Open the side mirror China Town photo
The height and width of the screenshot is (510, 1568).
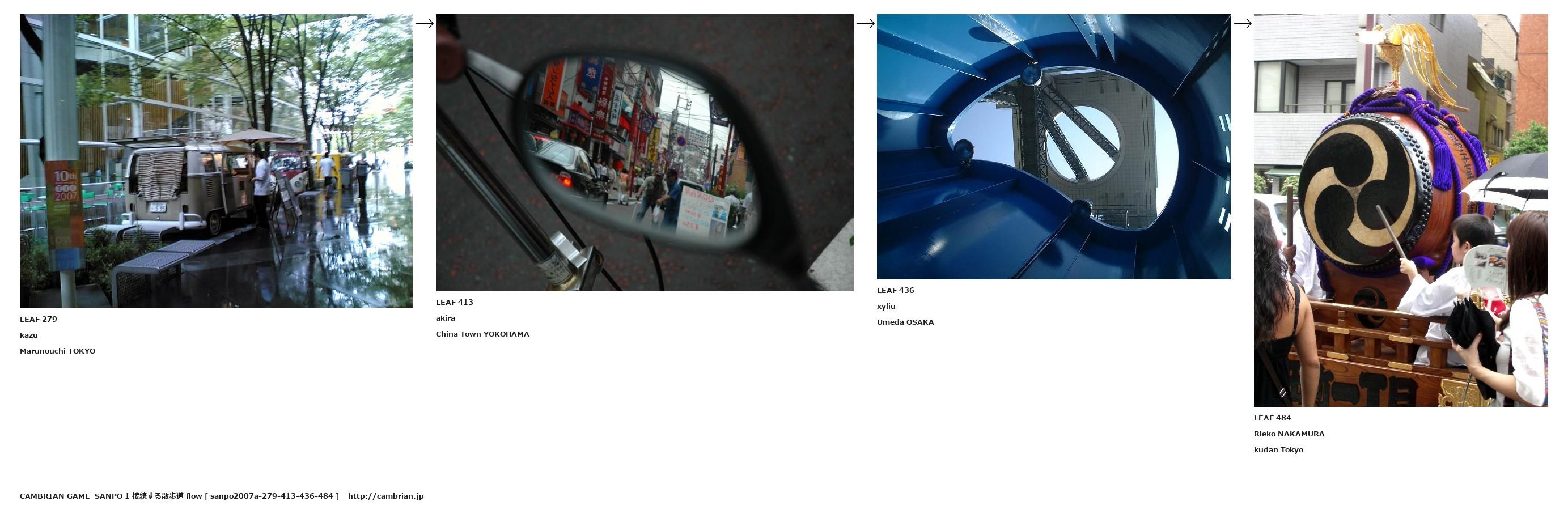click(644, 153)
